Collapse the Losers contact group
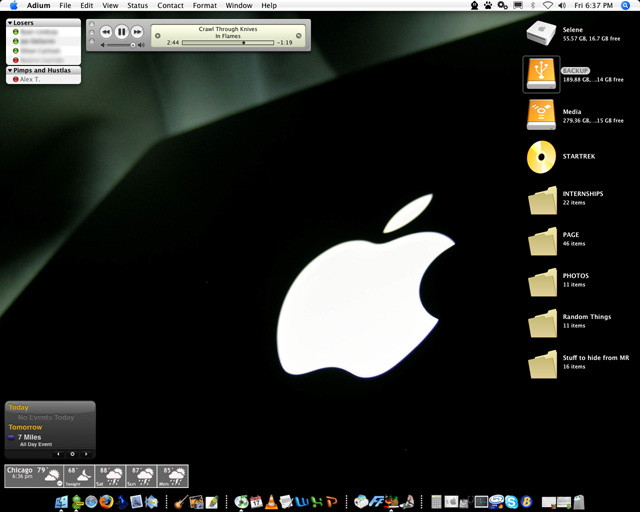Viewport: 640px width, 512px height. (10, 23)
